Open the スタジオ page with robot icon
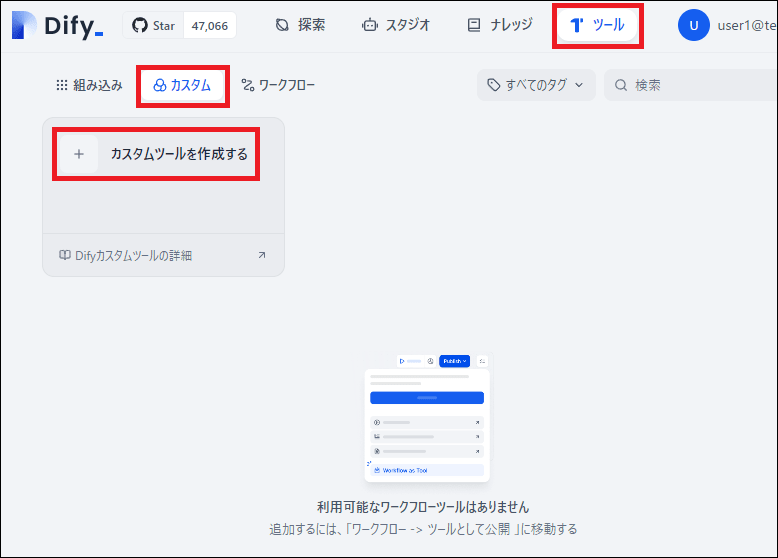The height and width of the screenshot is (558, 778). pyautogui.click(x=396, y=25)
